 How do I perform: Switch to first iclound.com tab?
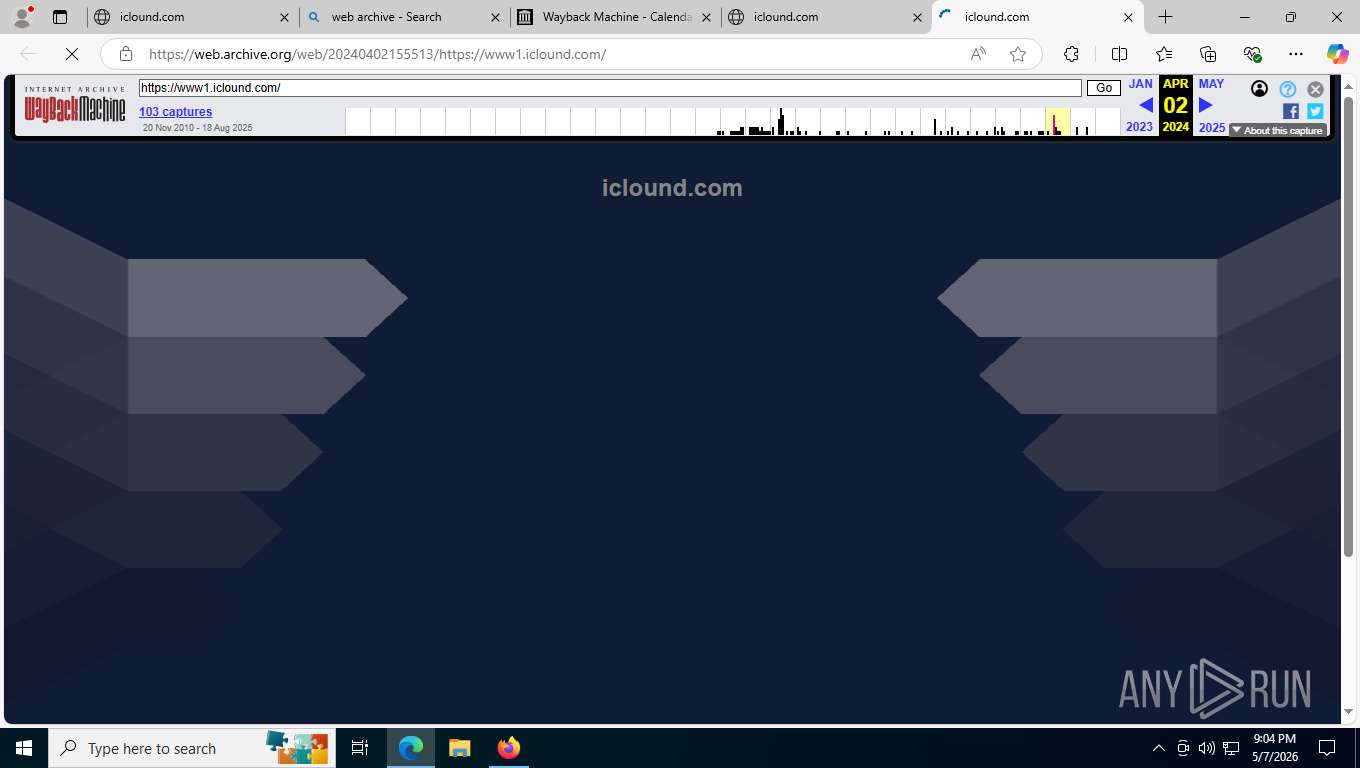click(192, 17)
